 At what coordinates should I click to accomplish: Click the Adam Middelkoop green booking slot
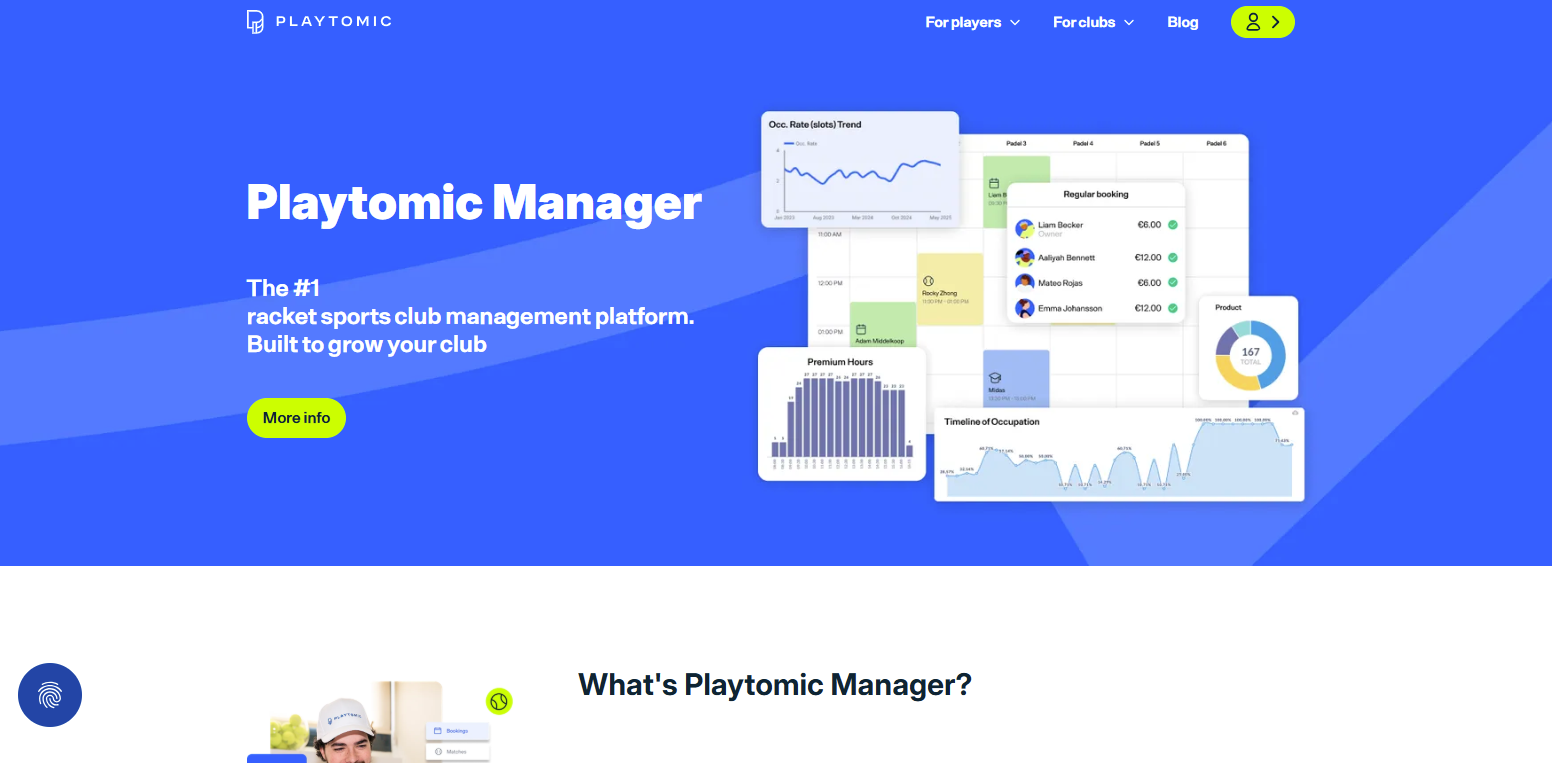883,325
